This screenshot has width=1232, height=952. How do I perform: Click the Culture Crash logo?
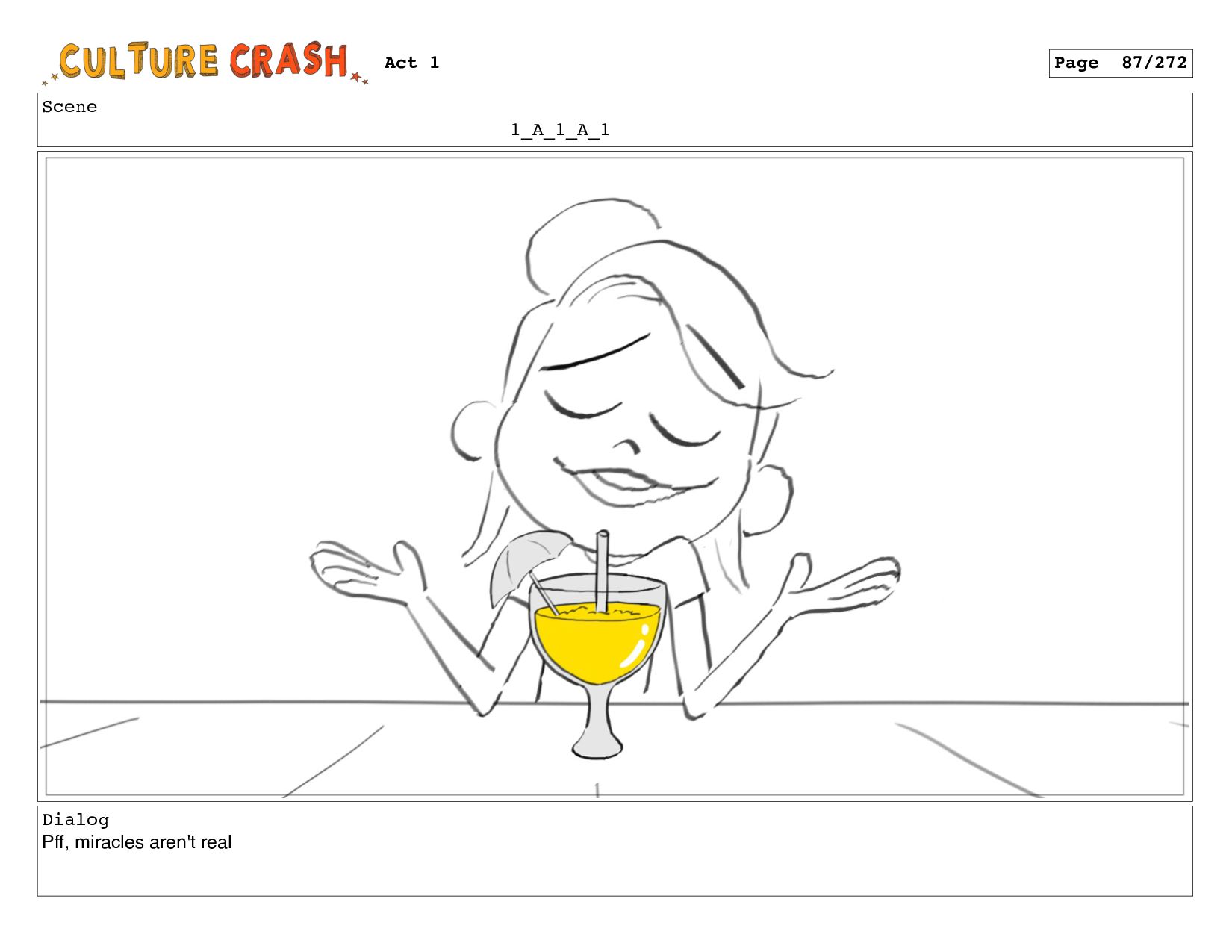click(205, 63)
